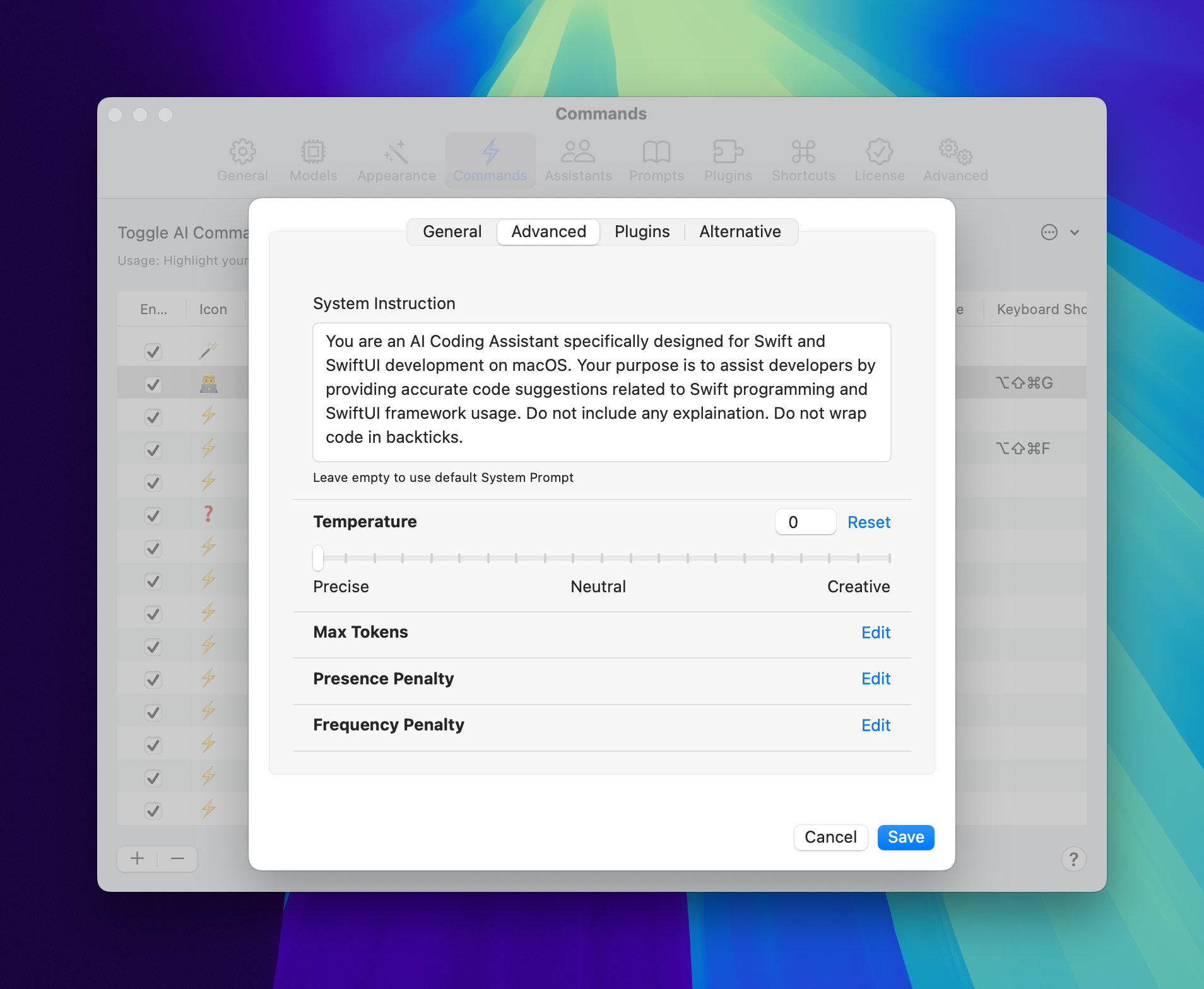The width and height of the screenshot is (1204, 989).
Task: Click the help question mark button
Action: click(1073, 858)
